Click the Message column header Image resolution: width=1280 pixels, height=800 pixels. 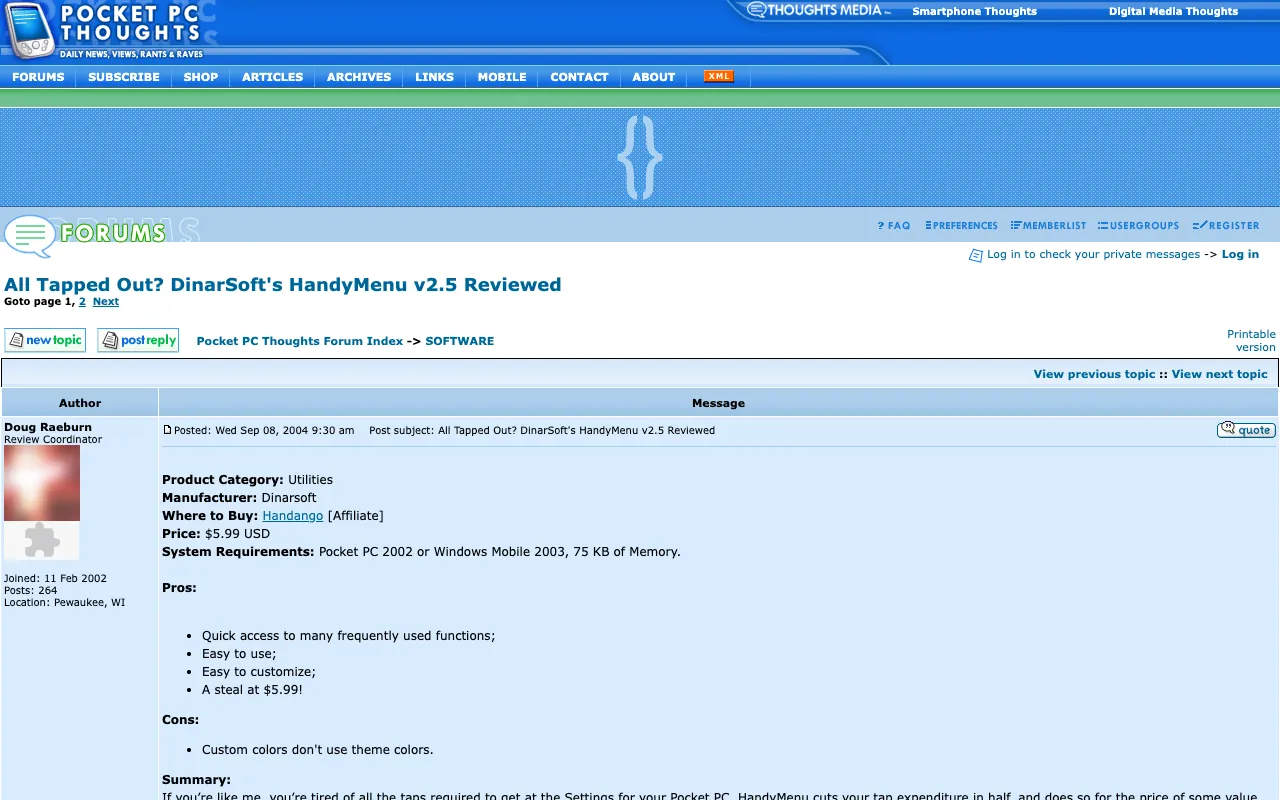718,403
